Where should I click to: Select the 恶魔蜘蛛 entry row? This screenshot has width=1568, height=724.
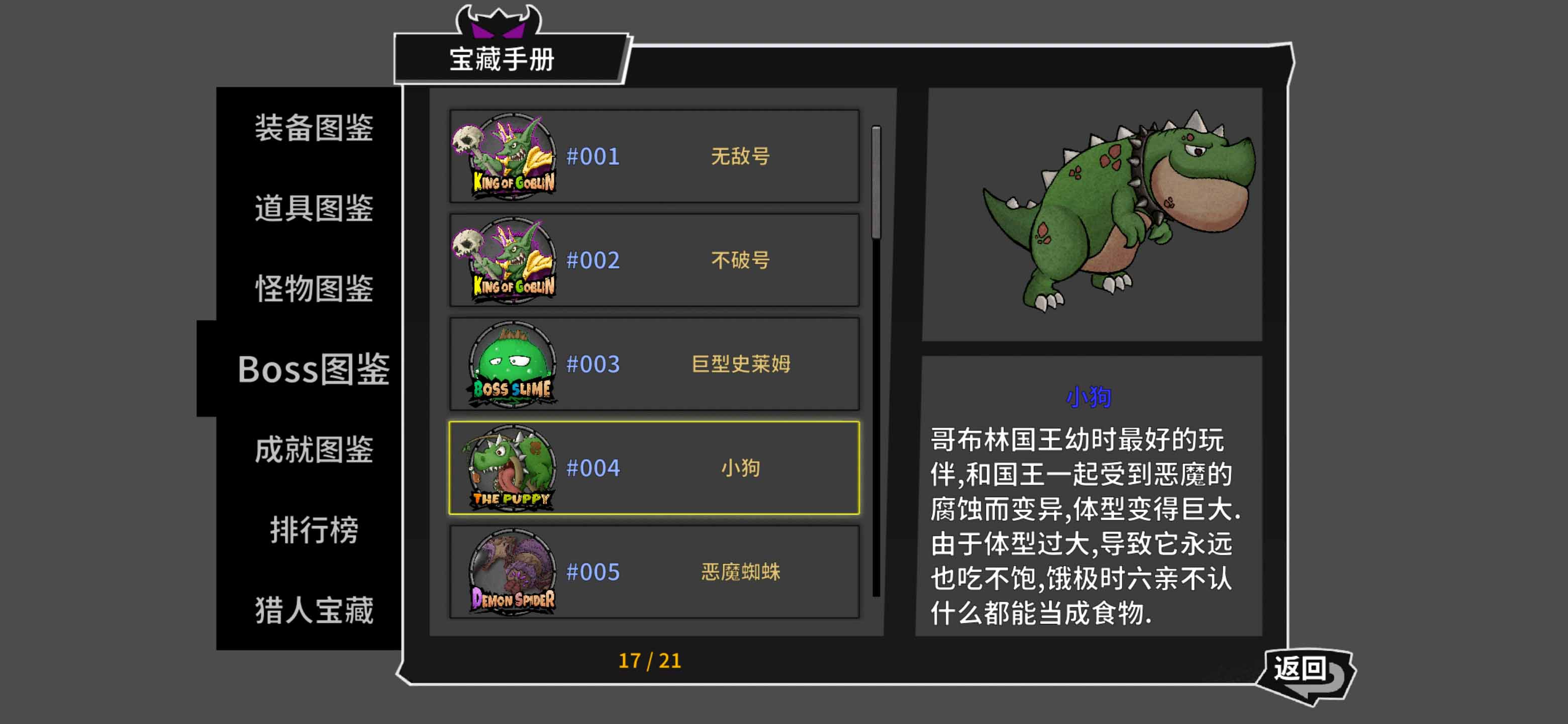pos(654,572)
